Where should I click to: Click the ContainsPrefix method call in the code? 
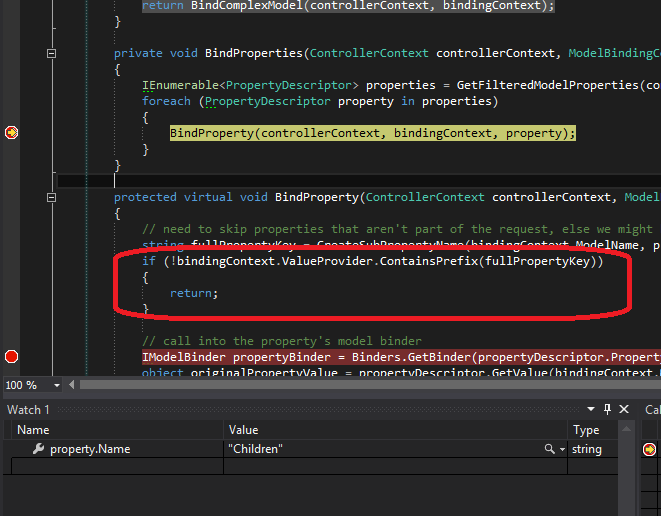click(x=429, y=261)
